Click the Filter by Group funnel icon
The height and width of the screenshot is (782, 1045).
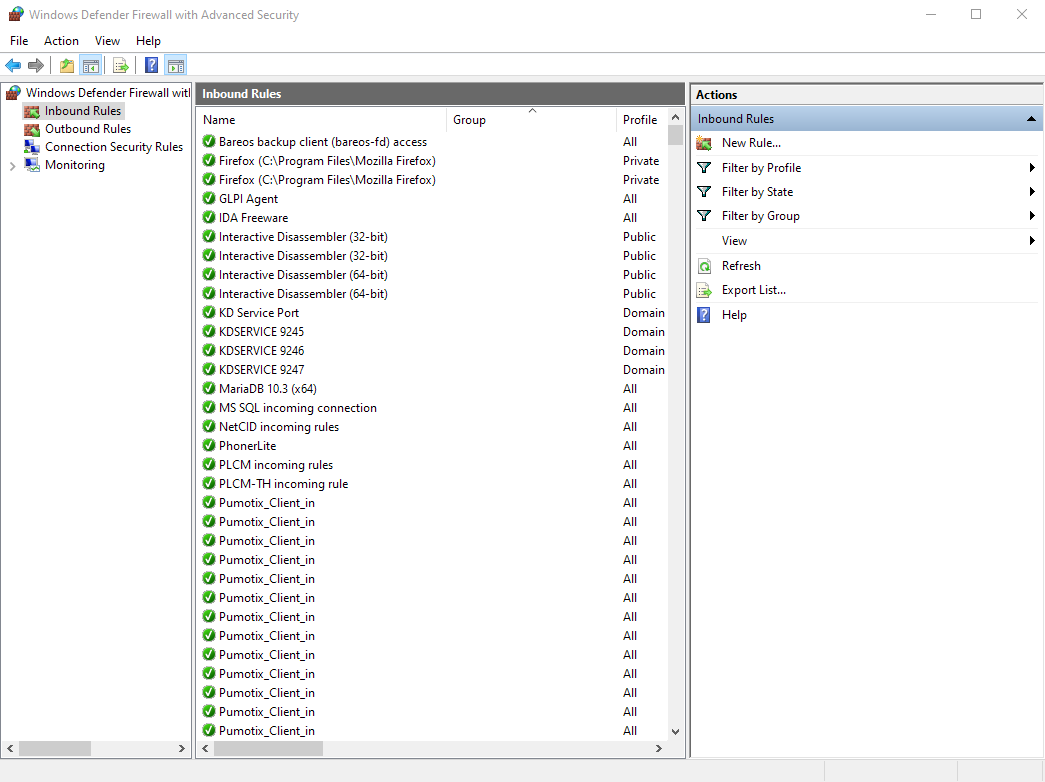tap(704, 216)
